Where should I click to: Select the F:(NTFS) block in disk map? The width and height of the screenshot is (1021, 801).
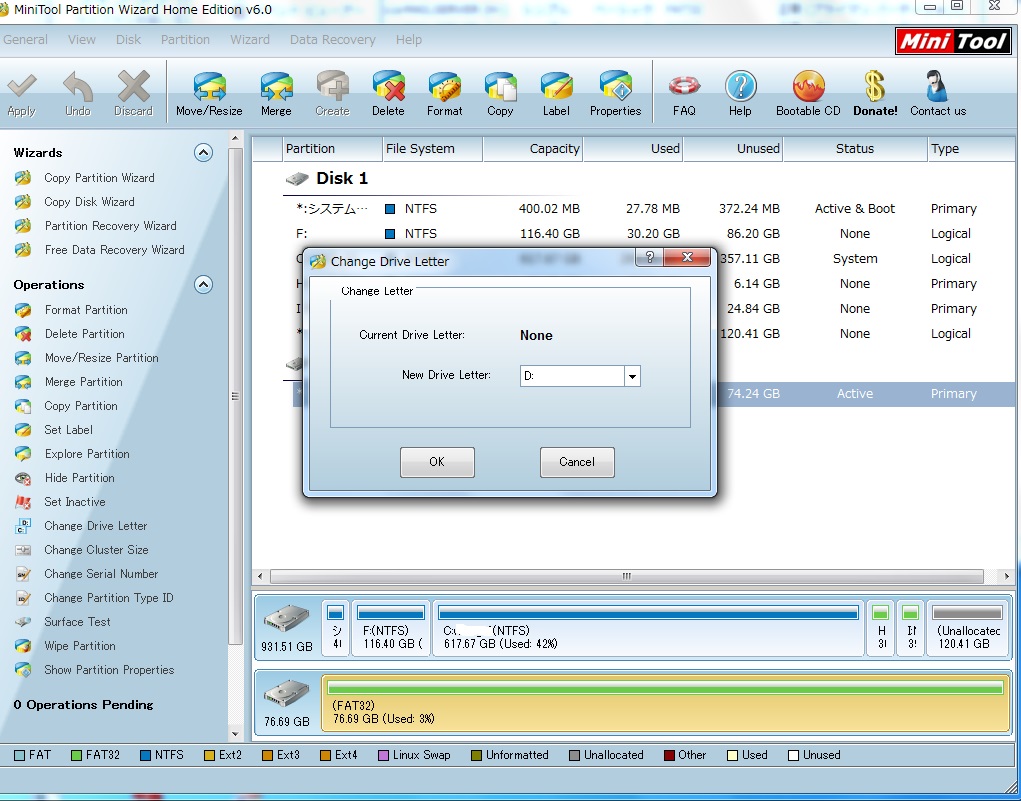tap(391, 629)
